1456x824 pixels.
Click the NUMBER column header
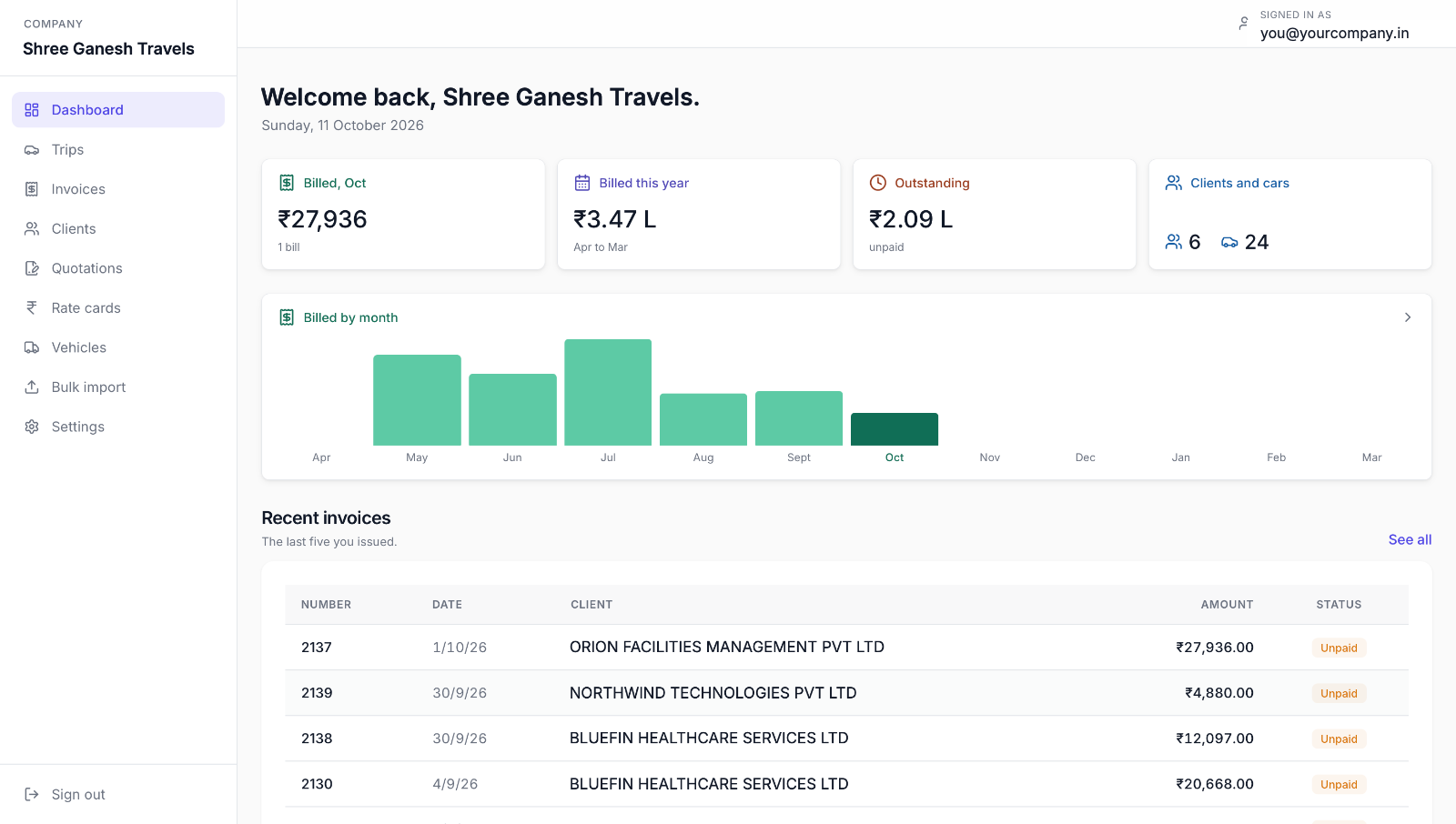326,605
